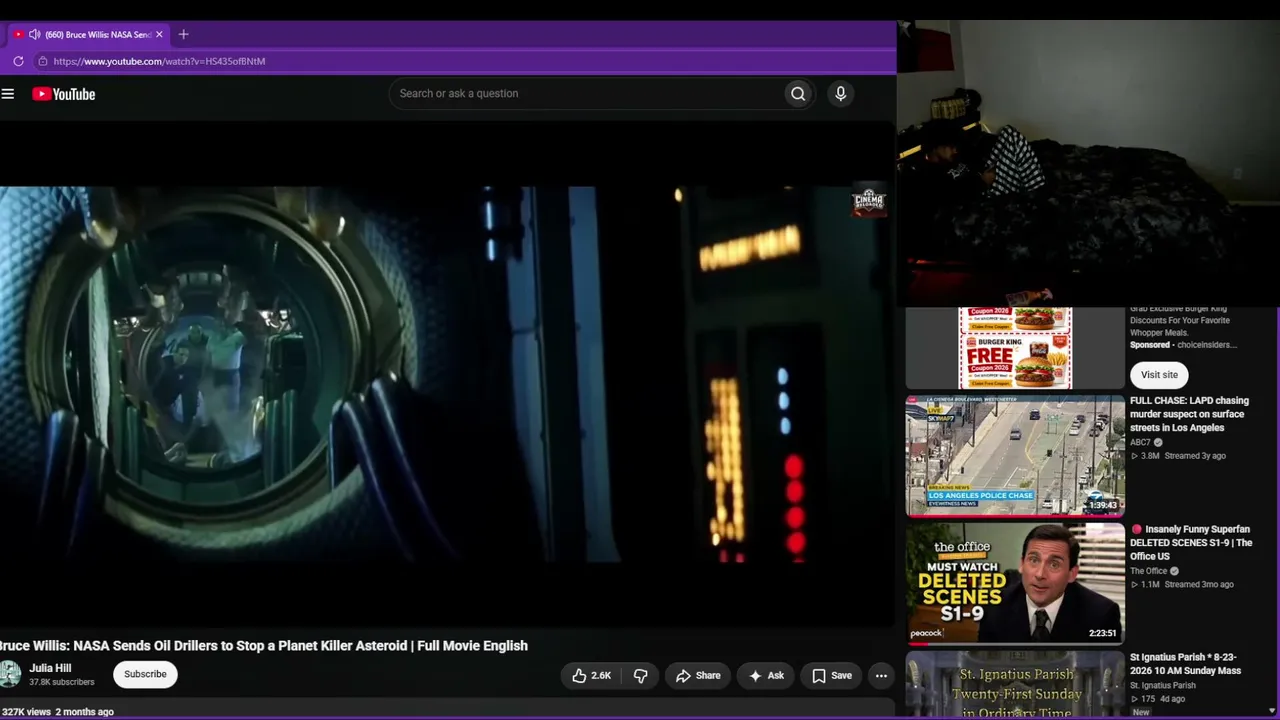This screenshot has height=720, width=1280.
Task: Visit the St. Ignatius Parish channel name
Action: 1163,686
